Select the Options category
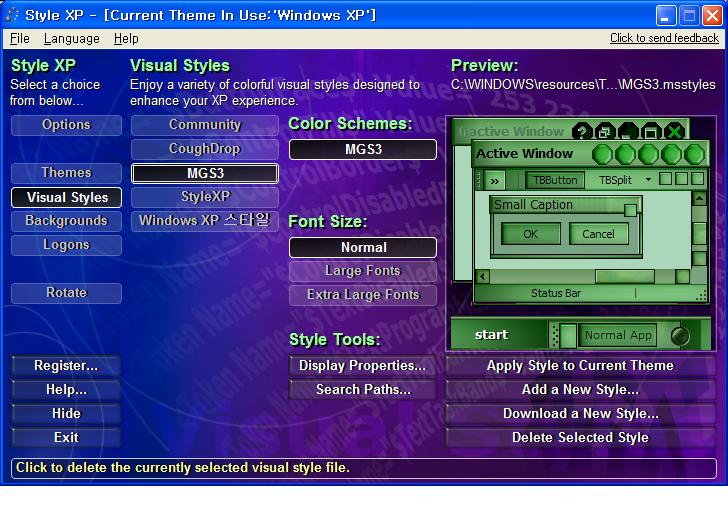 [66, 125]
